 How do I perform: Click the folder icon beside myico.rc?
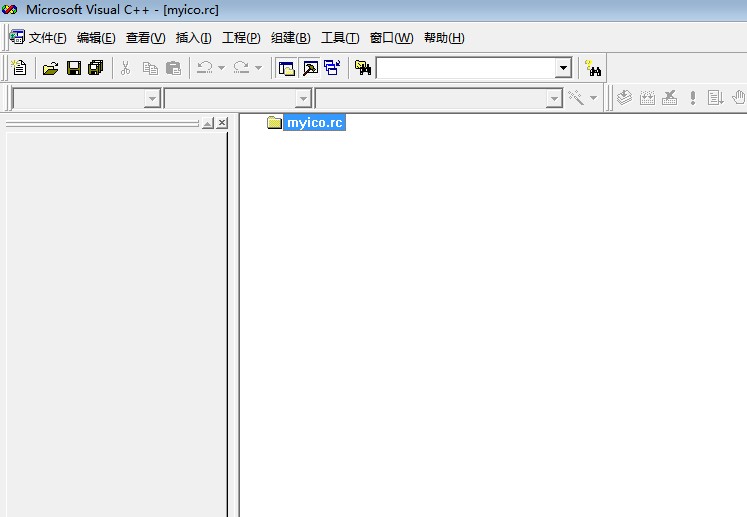click(x=274, y=122)
